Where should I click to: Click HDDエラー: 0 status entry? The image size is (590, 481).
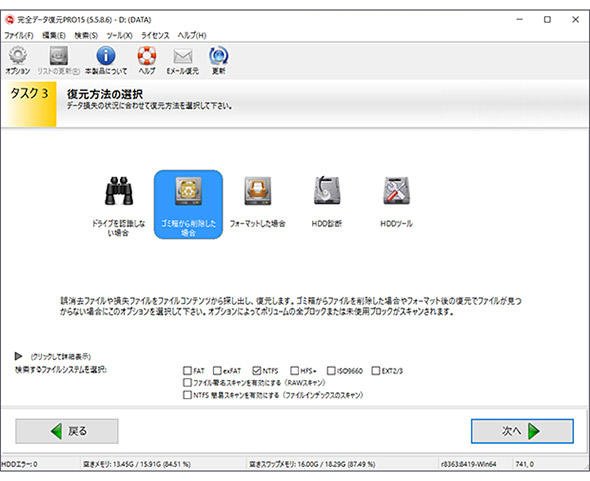coord(20,464)
